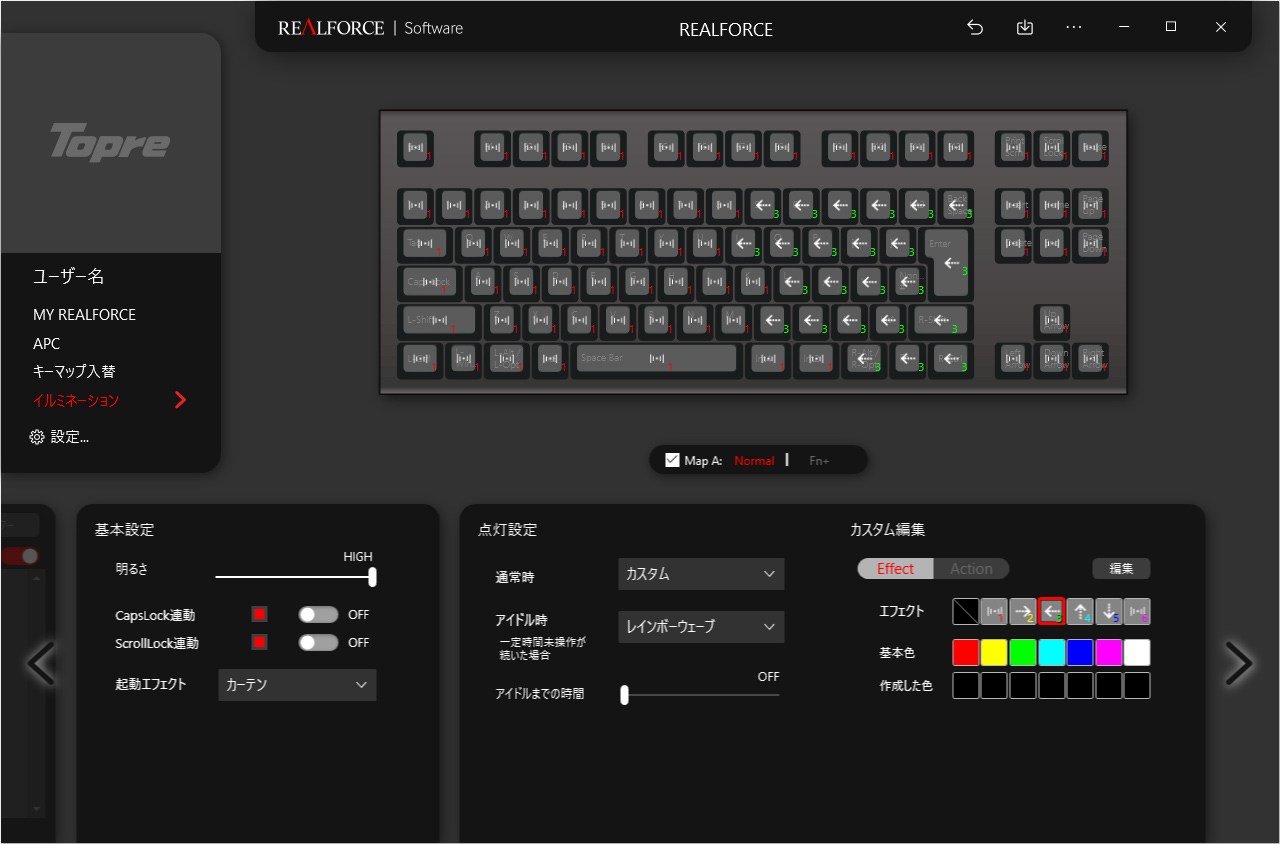Click the Page Up key on keyboard
This screenshot has height=844, width=1280.
[1090, 205]
